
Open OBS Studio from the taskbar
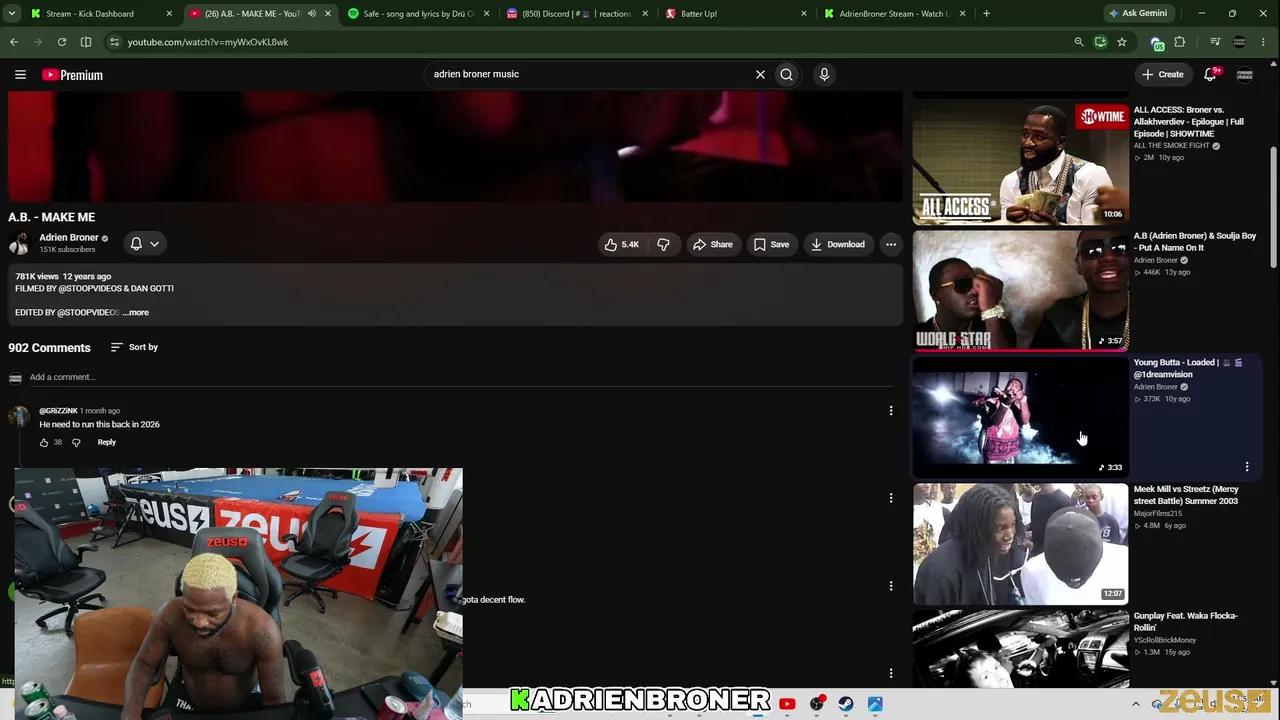(x=817, y=704)
